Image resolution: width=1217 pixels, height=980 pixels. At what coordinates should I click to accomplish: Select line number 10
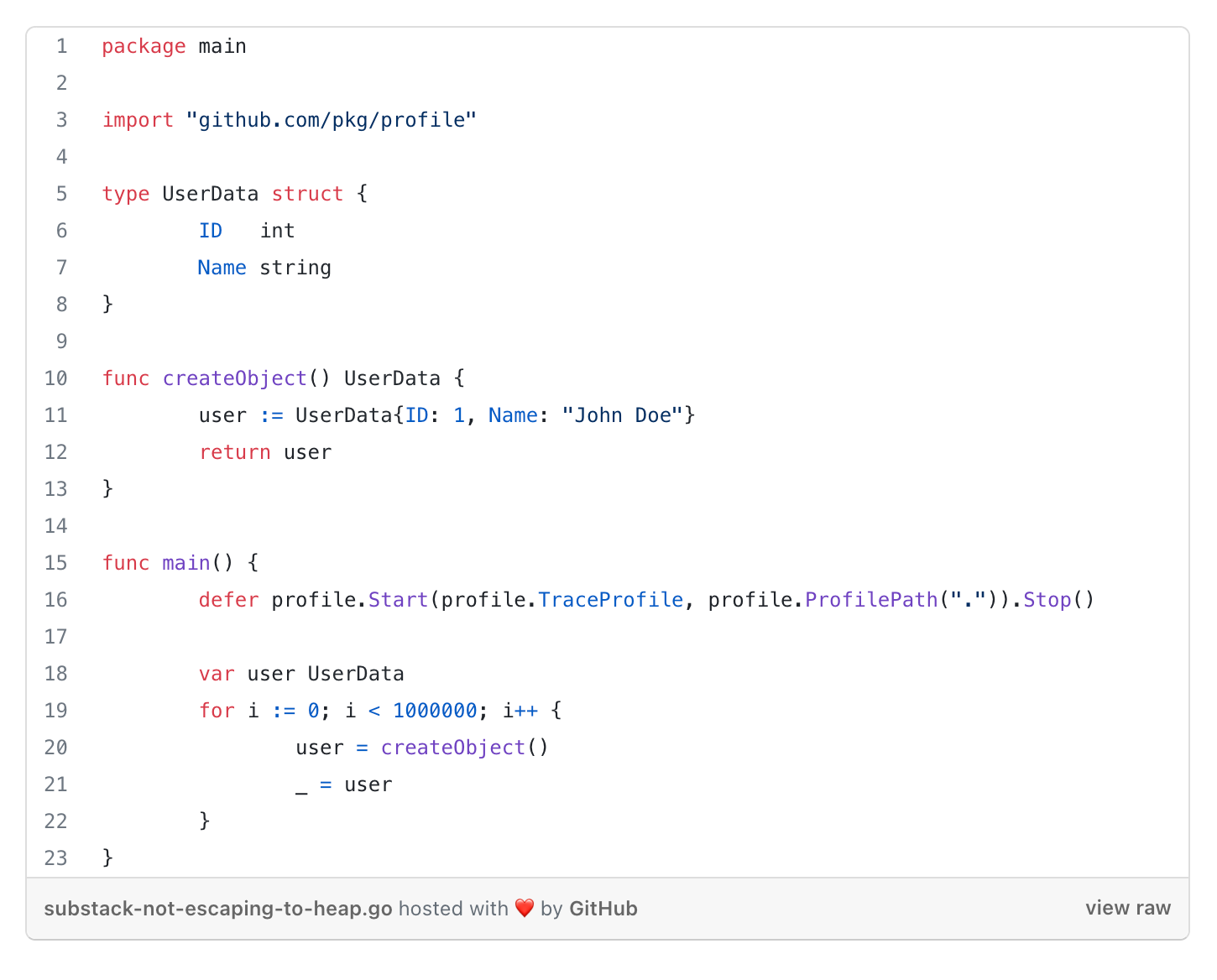pyautogui.click(x=56, y=378)
